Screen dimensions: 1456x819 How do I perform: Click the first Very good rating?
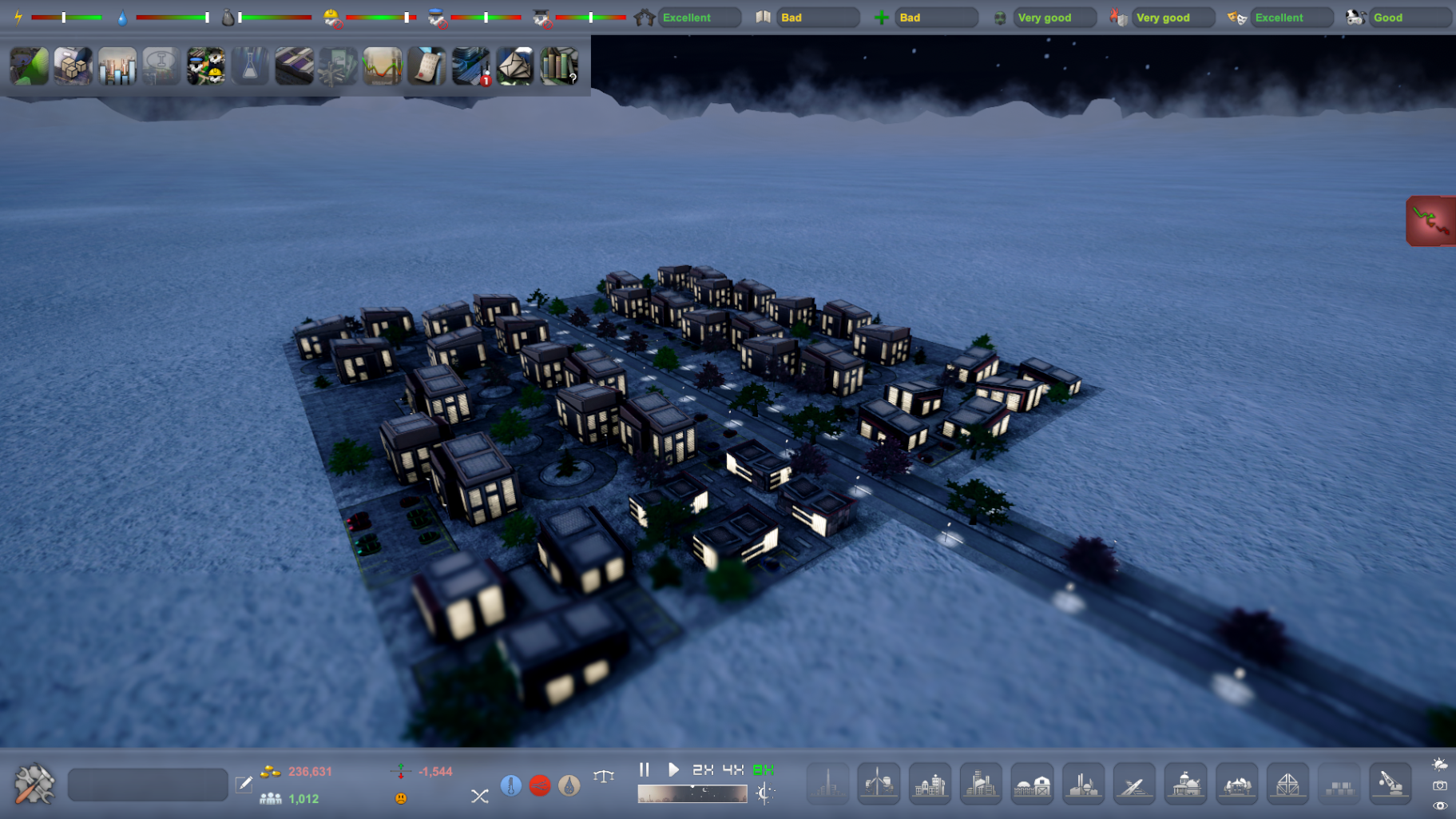1054,18
